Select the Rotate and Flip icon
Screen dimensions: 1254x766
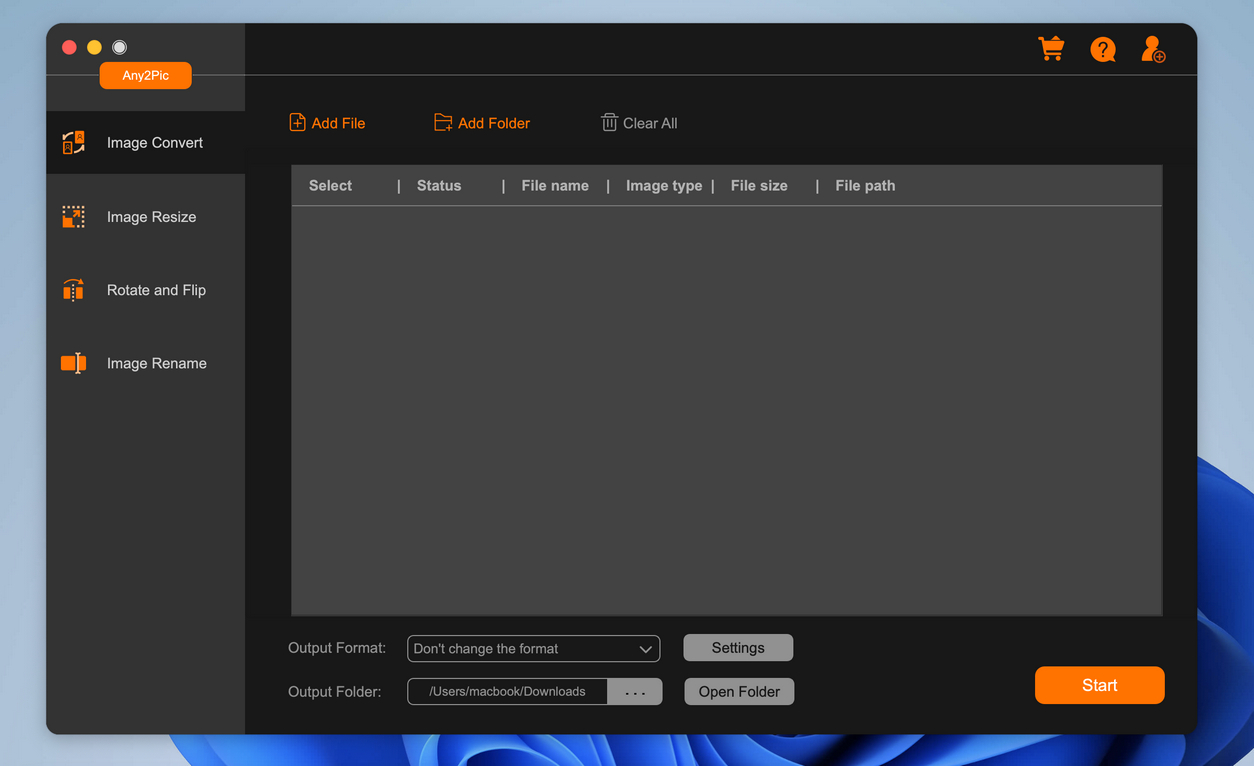[73, 289]
